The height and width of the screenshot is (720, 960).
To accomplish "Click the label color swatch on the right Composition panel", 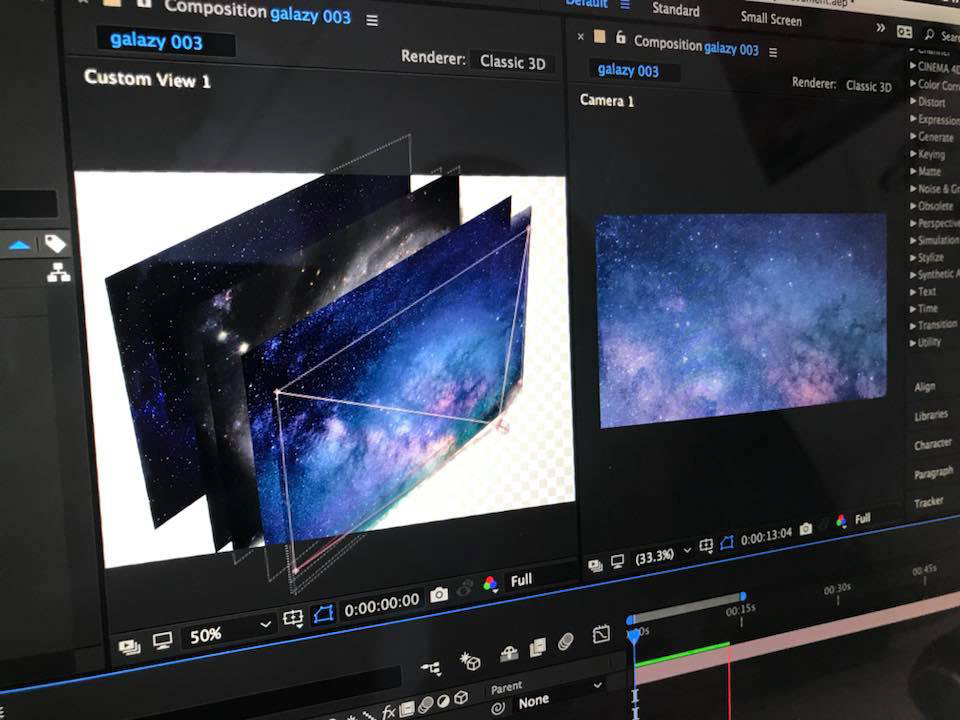I will pyautogui.click(x=600, y=37).
